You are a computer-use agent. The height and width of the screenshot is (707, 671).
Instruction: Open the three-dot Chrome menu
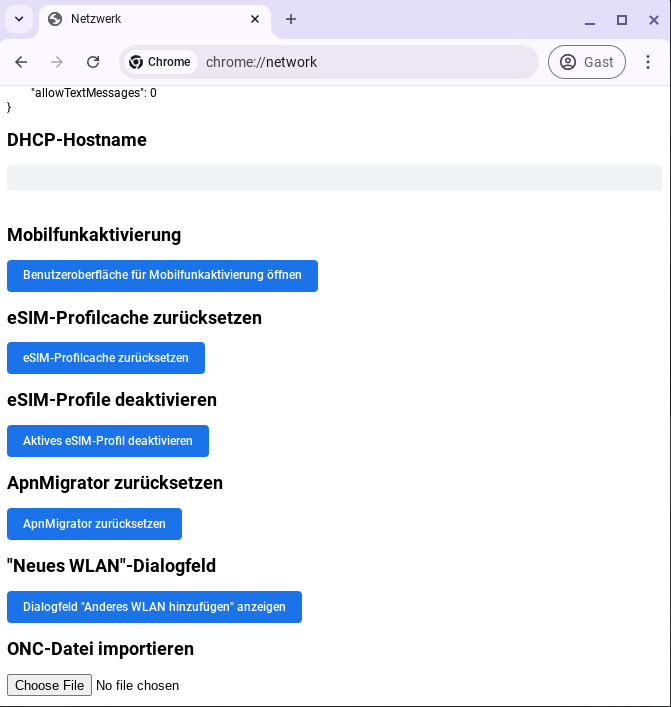click(x=648, y=62)
